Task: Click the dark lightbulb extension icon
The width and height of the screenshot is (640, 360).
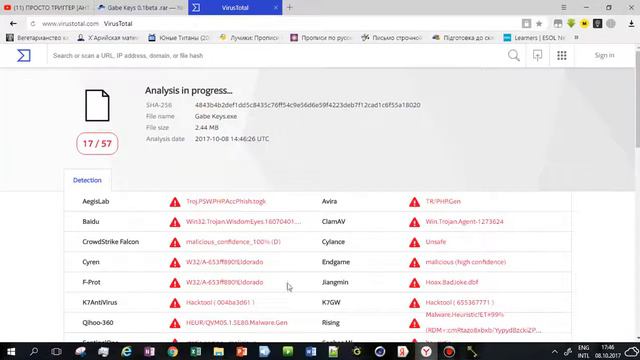Action: coord(598,24)
